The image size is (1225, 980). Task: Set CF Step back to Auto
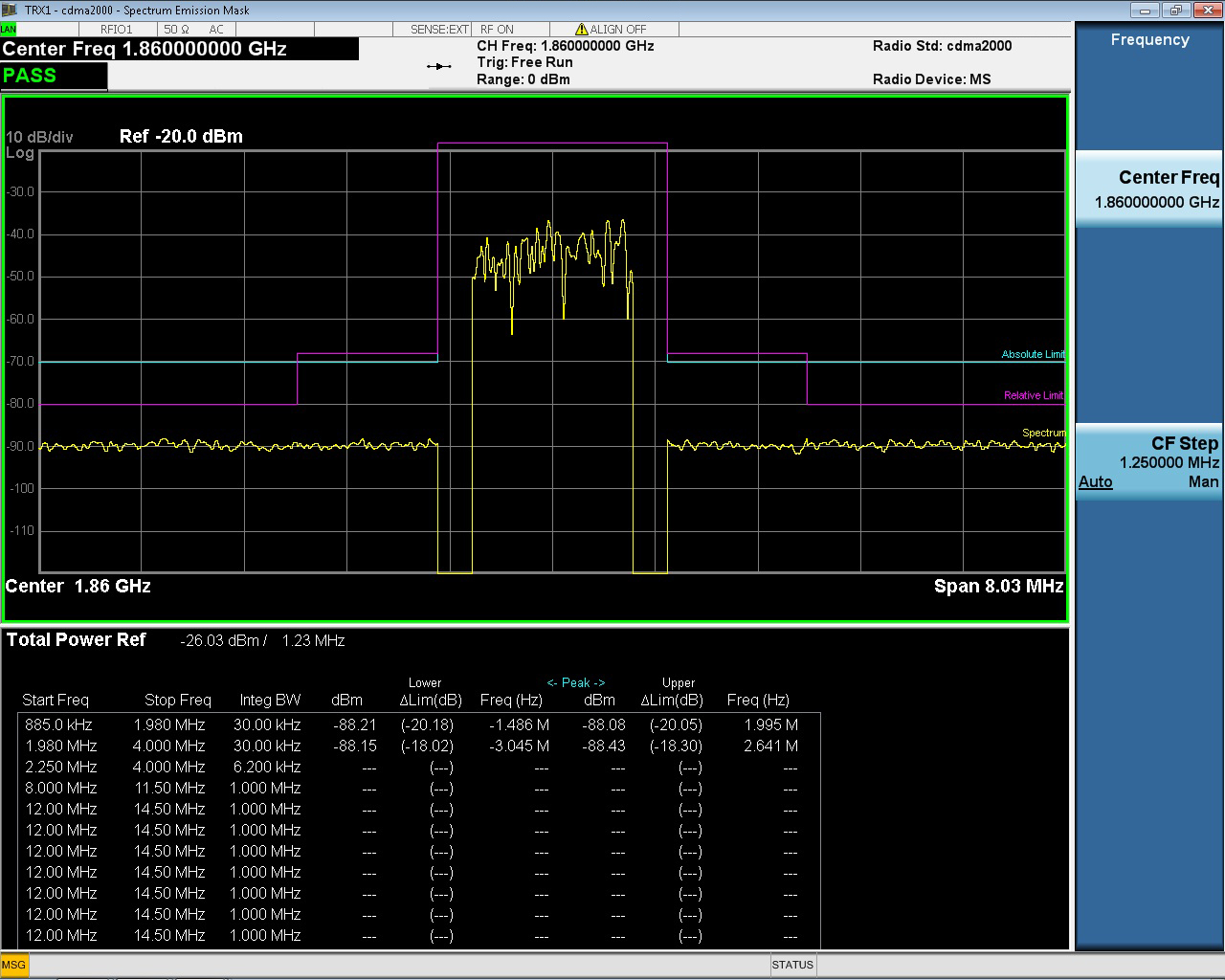pyautogui.click(x=1095, y=482)
